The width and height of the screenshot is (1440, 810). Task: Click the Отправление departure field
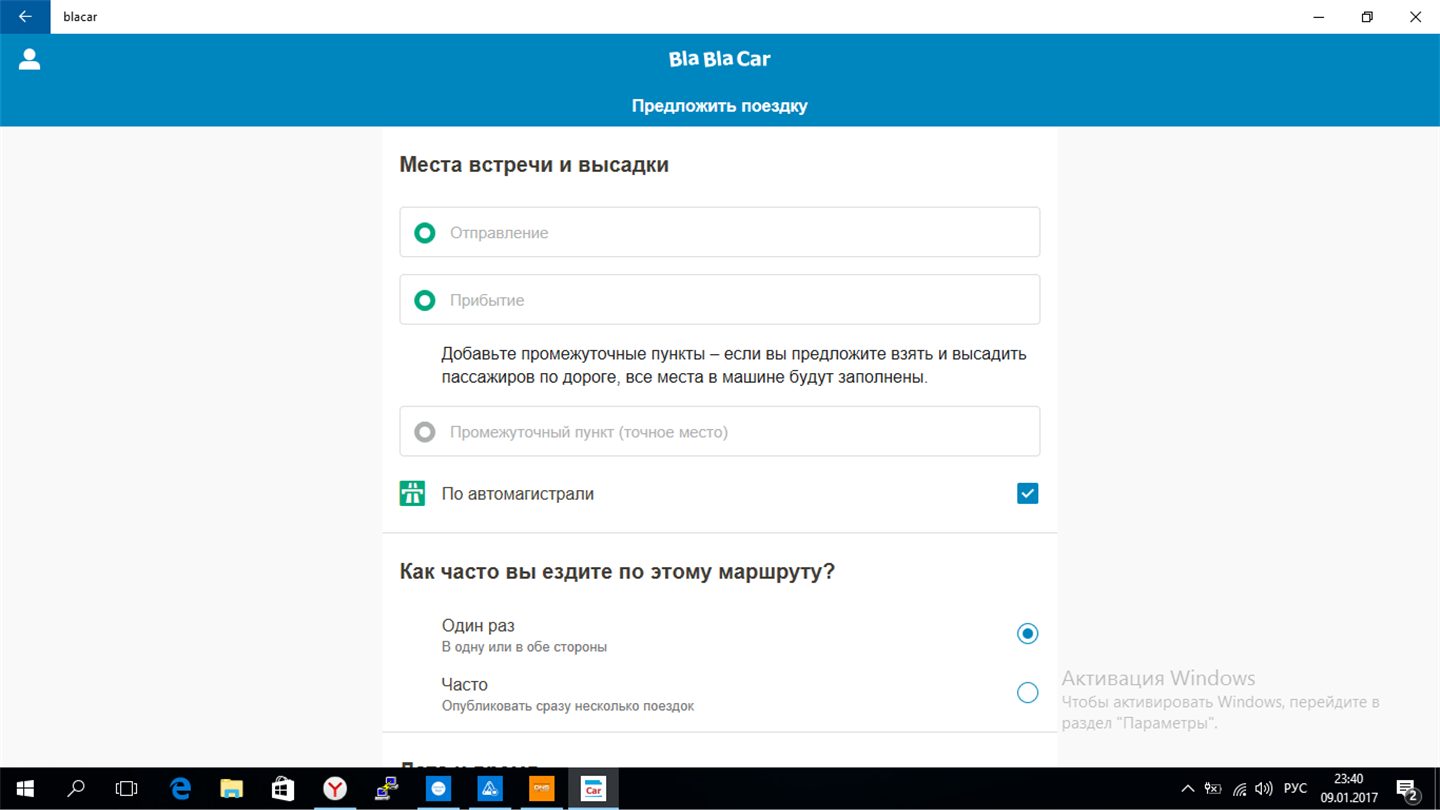(720, 232)
